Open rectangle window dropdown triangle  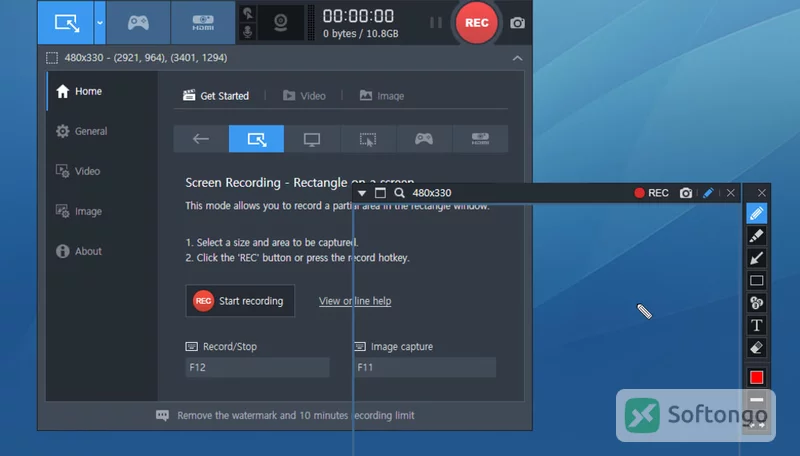coord(362,193)
